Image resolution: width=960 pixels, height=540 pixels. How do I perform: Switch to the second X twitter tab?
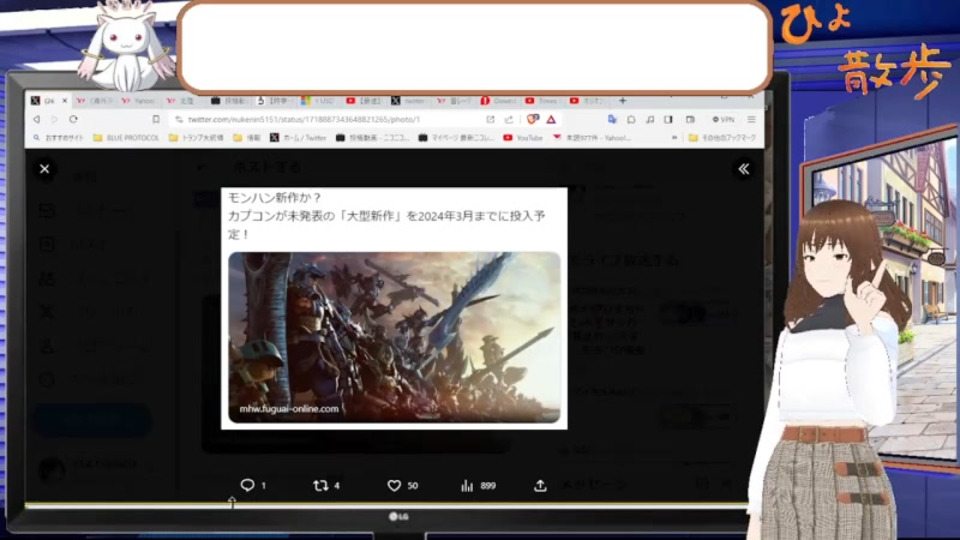pos(408,100)
